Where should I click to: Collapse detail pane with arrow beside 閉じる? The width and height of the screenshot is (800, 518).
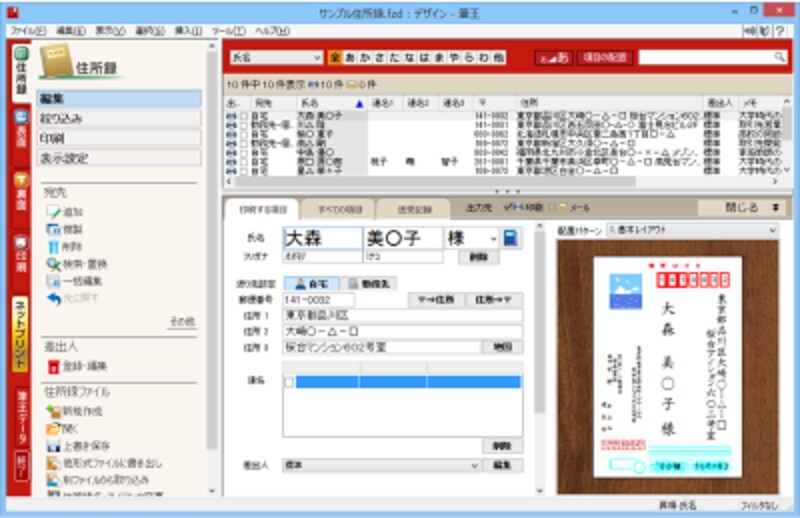[776, 207]
